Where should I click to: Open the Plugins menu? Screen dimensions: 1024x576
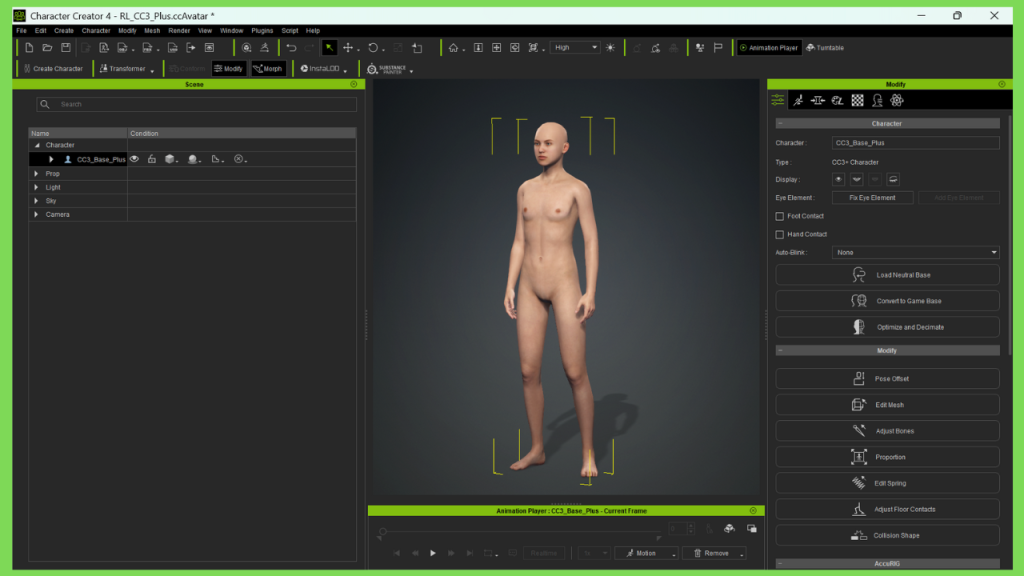point(262,31)
